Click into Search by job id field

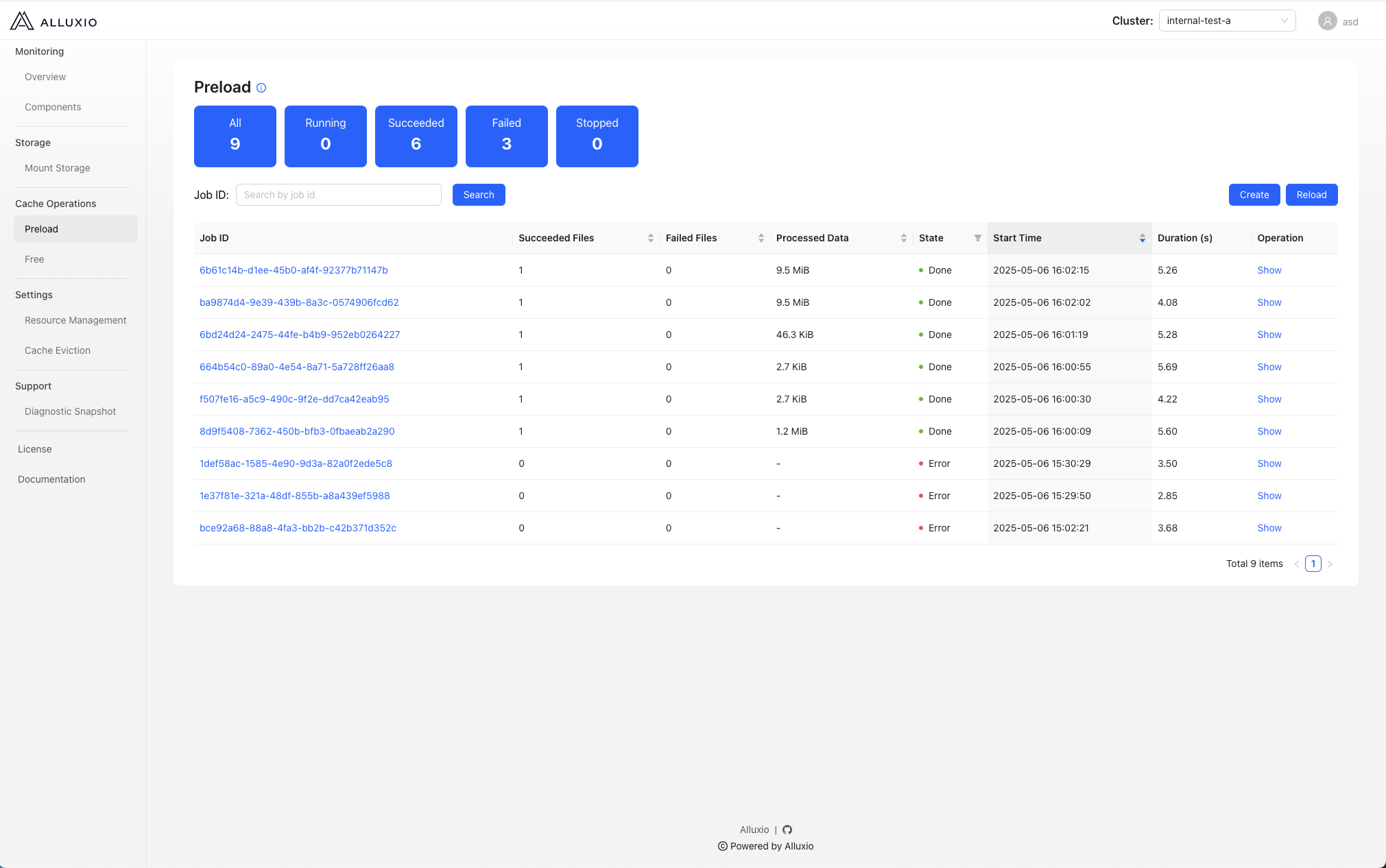(x=338, y=195)
